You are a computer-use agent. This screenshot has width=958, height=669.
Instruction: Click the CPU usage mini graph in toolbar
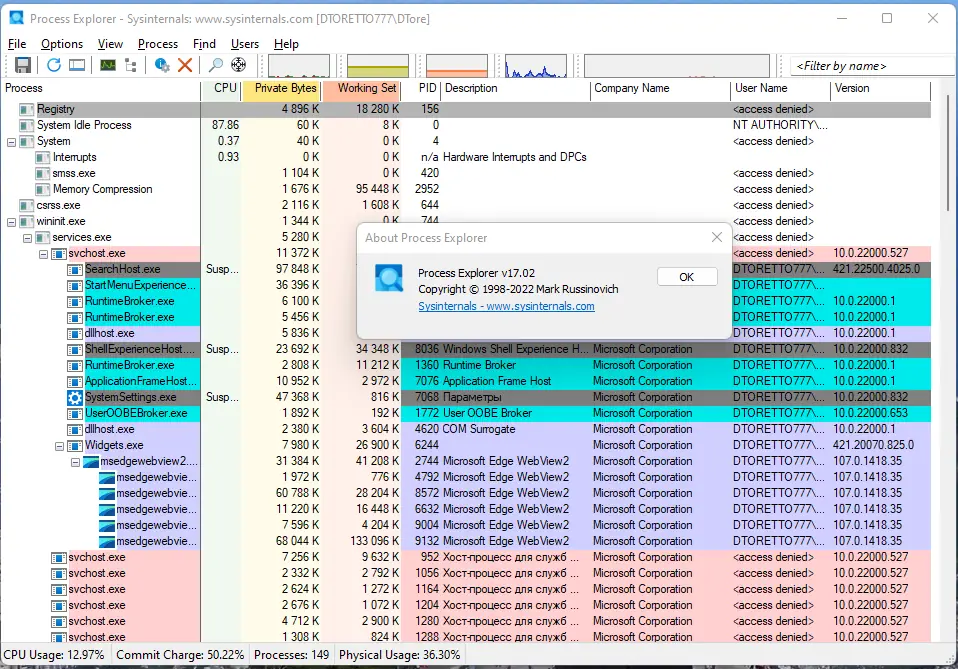click(x=299, y=66)
